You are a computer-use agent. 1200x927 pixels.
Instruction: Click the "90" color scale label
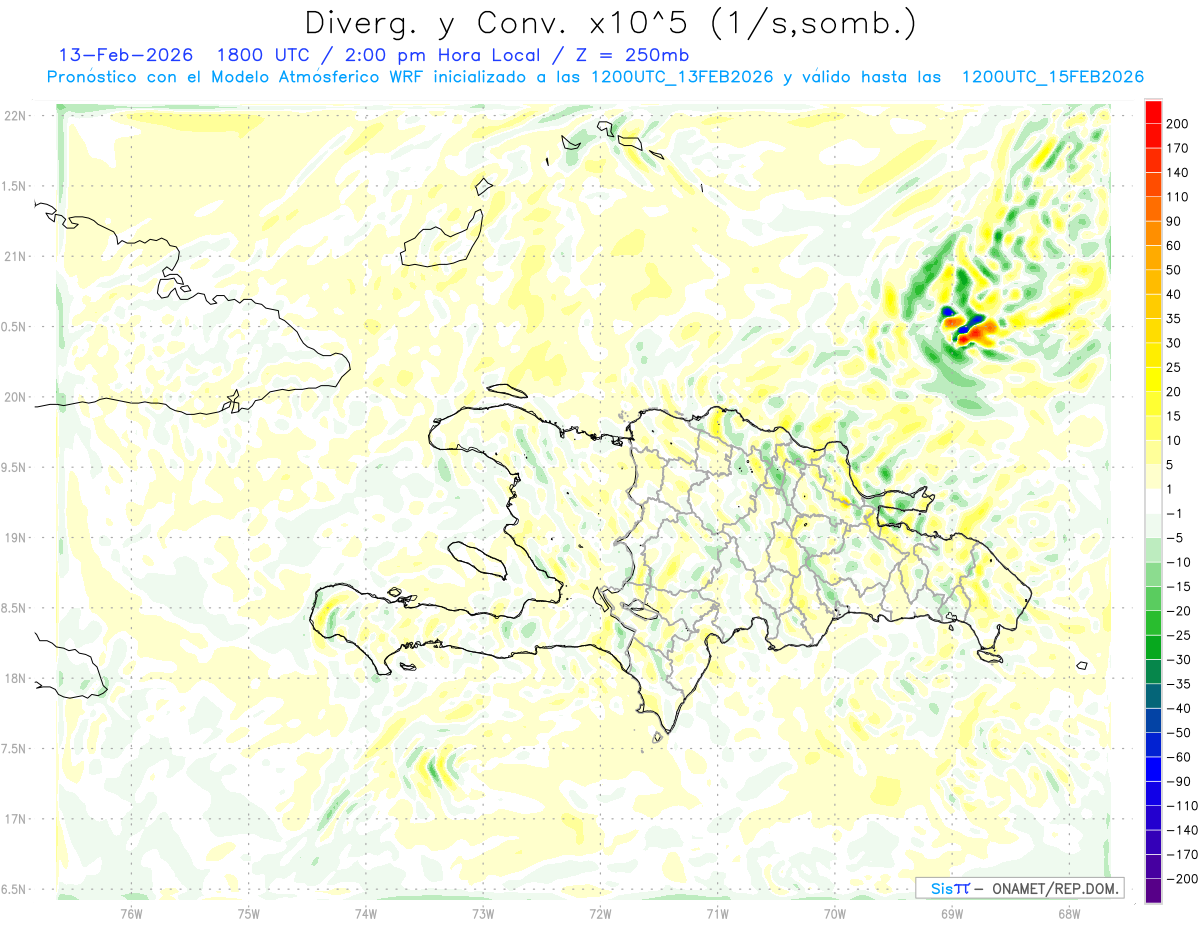[1174, 221]
